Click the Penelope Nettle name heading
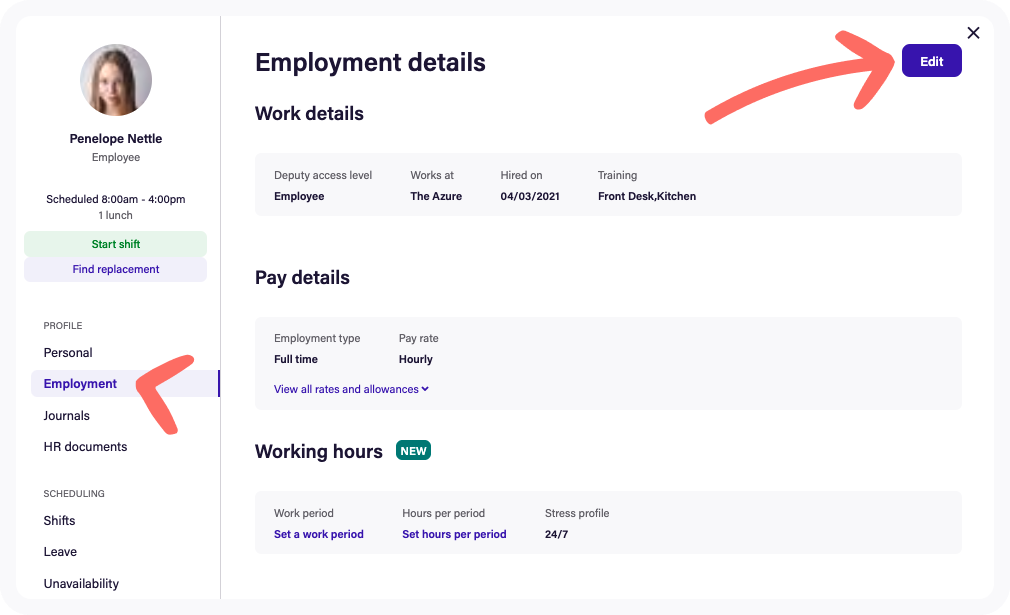 pyautogui.click(x=116, y=139)
